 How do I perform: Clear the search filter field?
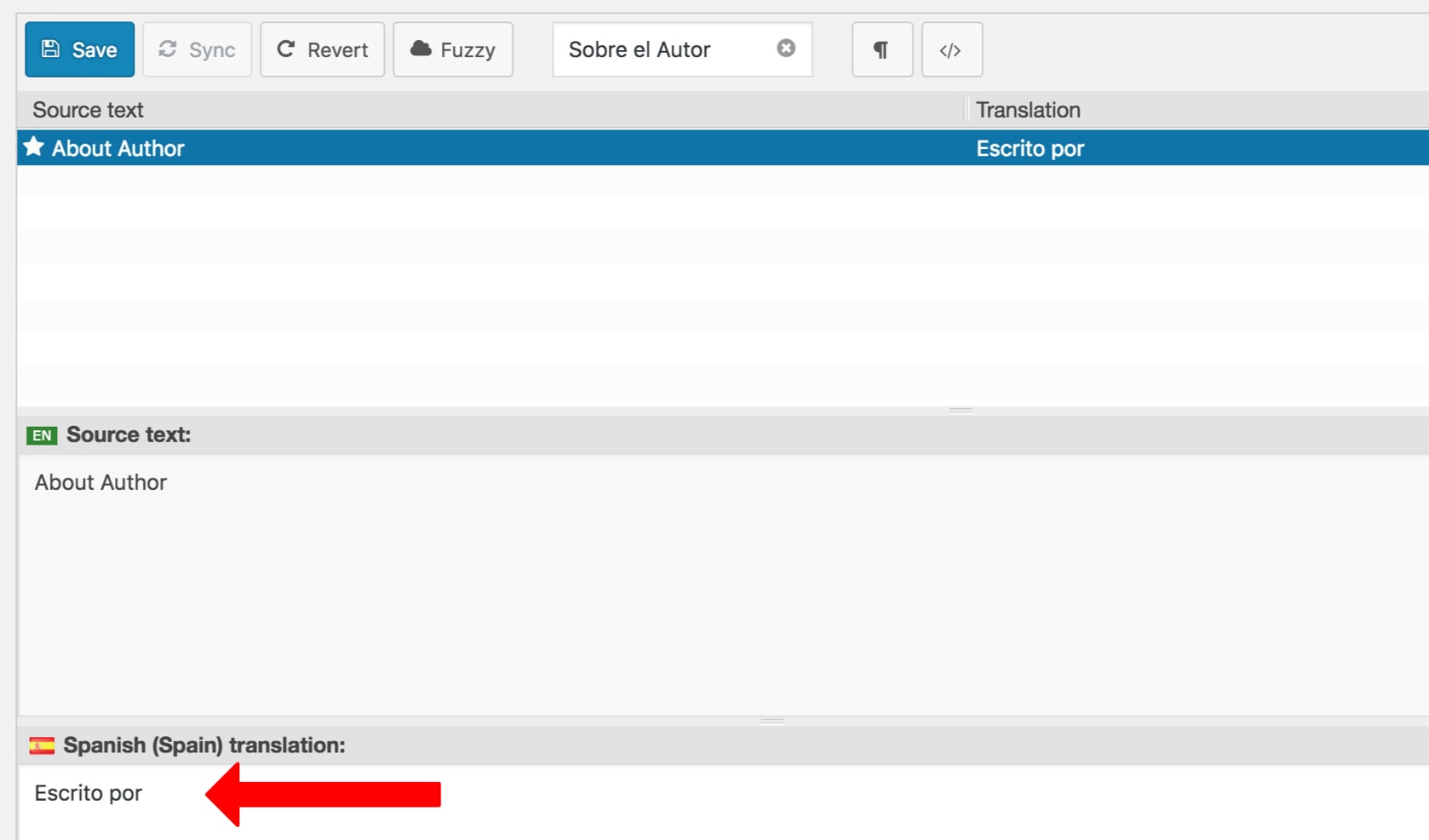(786, 48)
